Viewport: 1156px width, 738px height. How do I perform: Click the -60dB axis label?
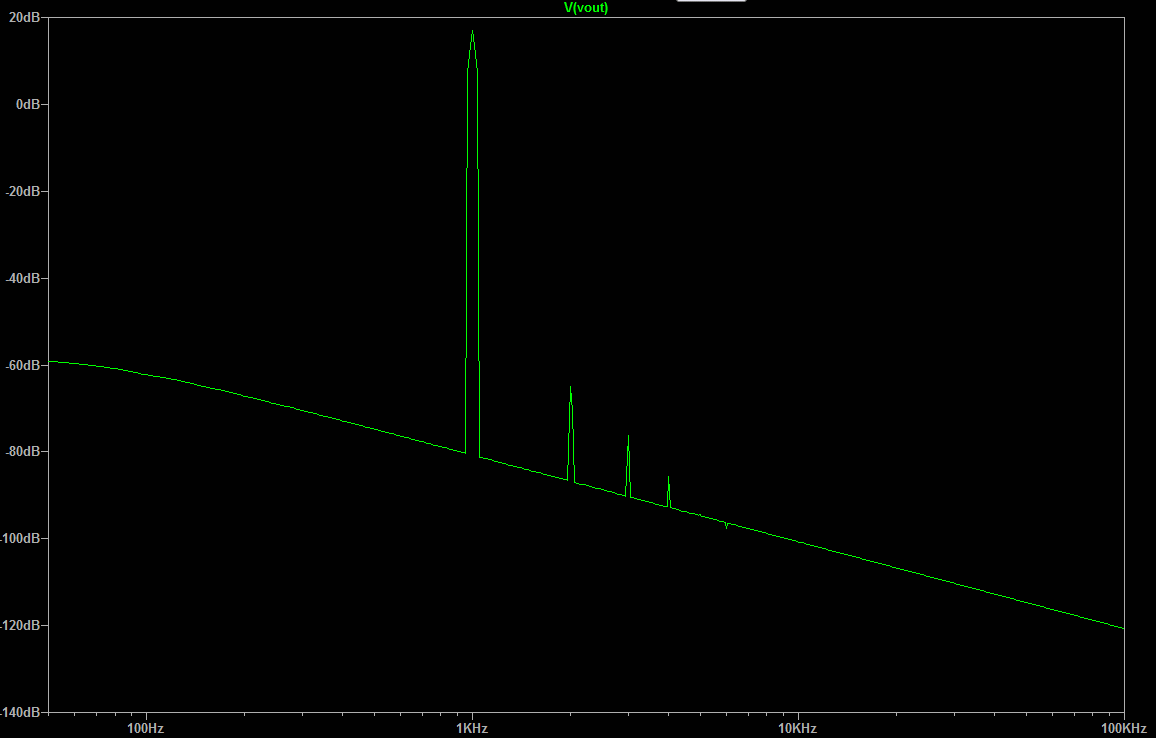23,366
